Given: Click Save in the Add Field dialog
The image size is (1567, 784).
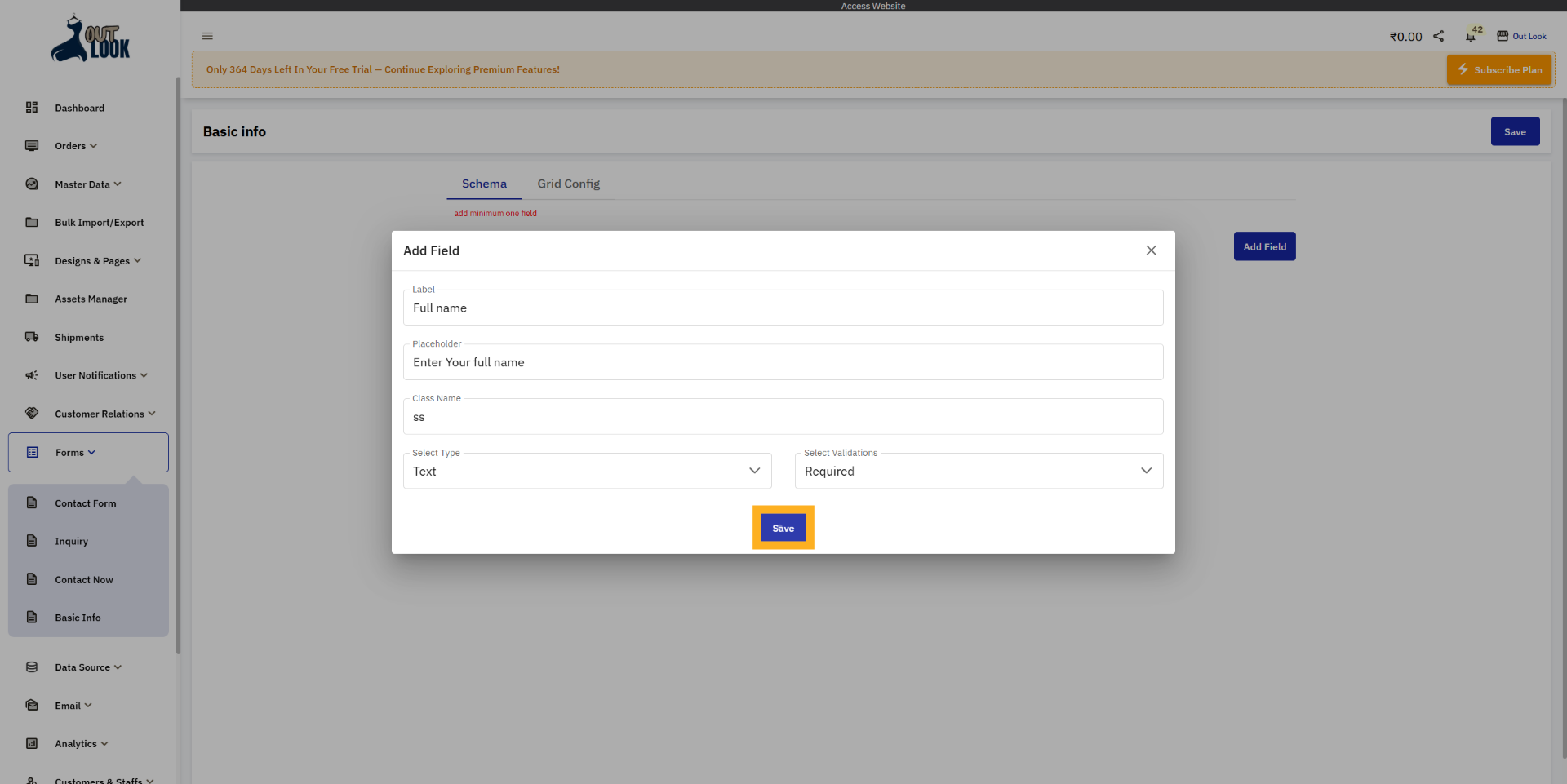Looking at the screenshot, I should 783,528.
